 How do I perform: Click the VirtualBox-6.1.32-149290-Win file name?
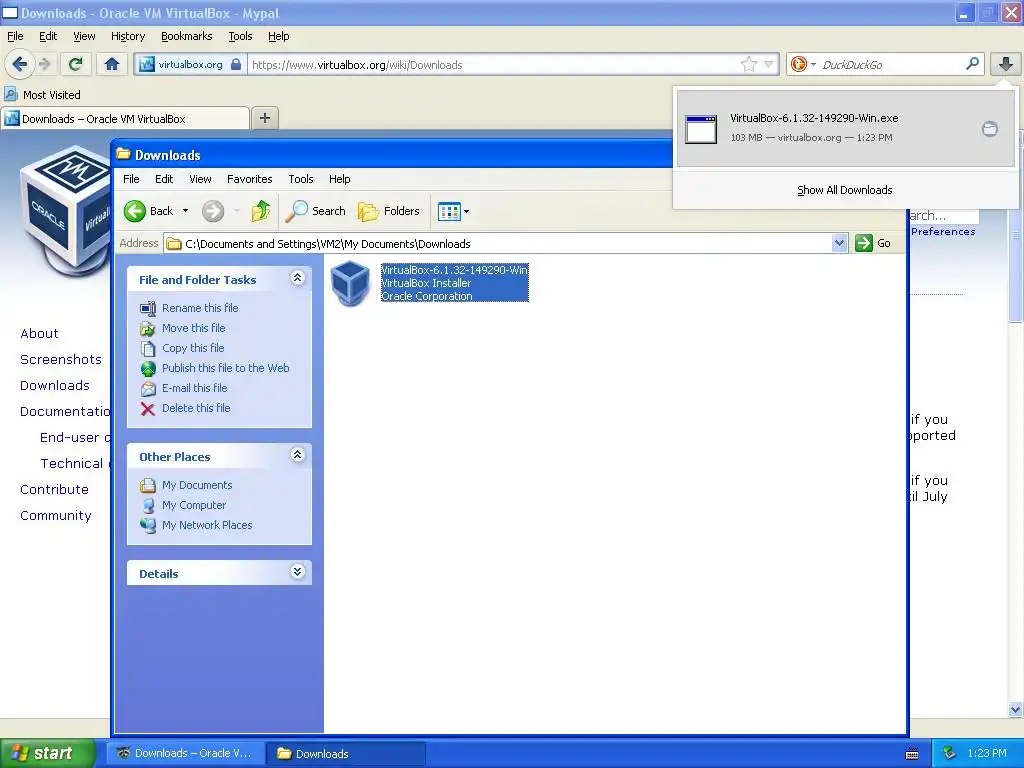[454, 270]
